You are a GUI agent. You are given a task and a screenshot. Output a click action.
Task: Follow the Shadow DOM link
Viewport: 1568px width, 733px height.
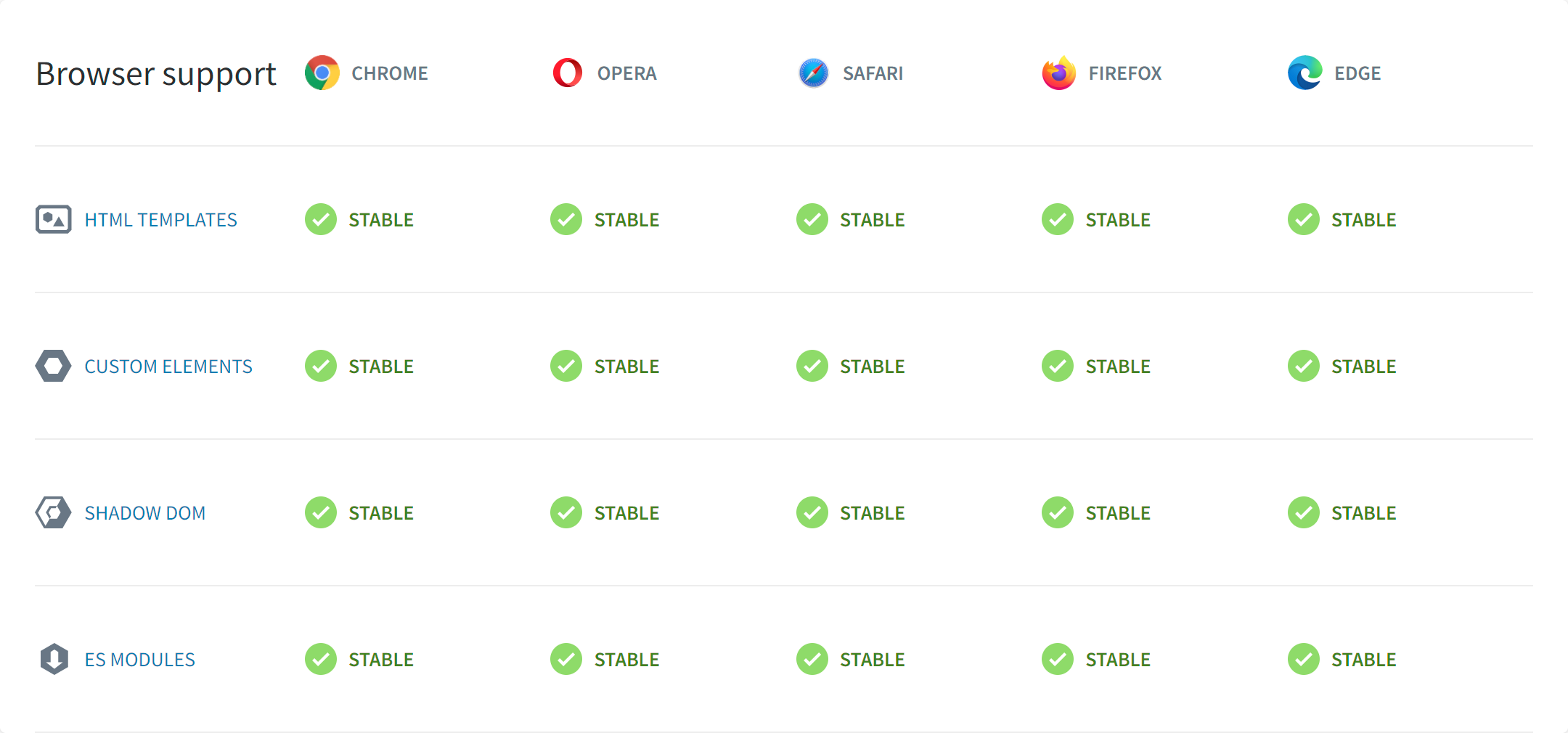point(145,513)
